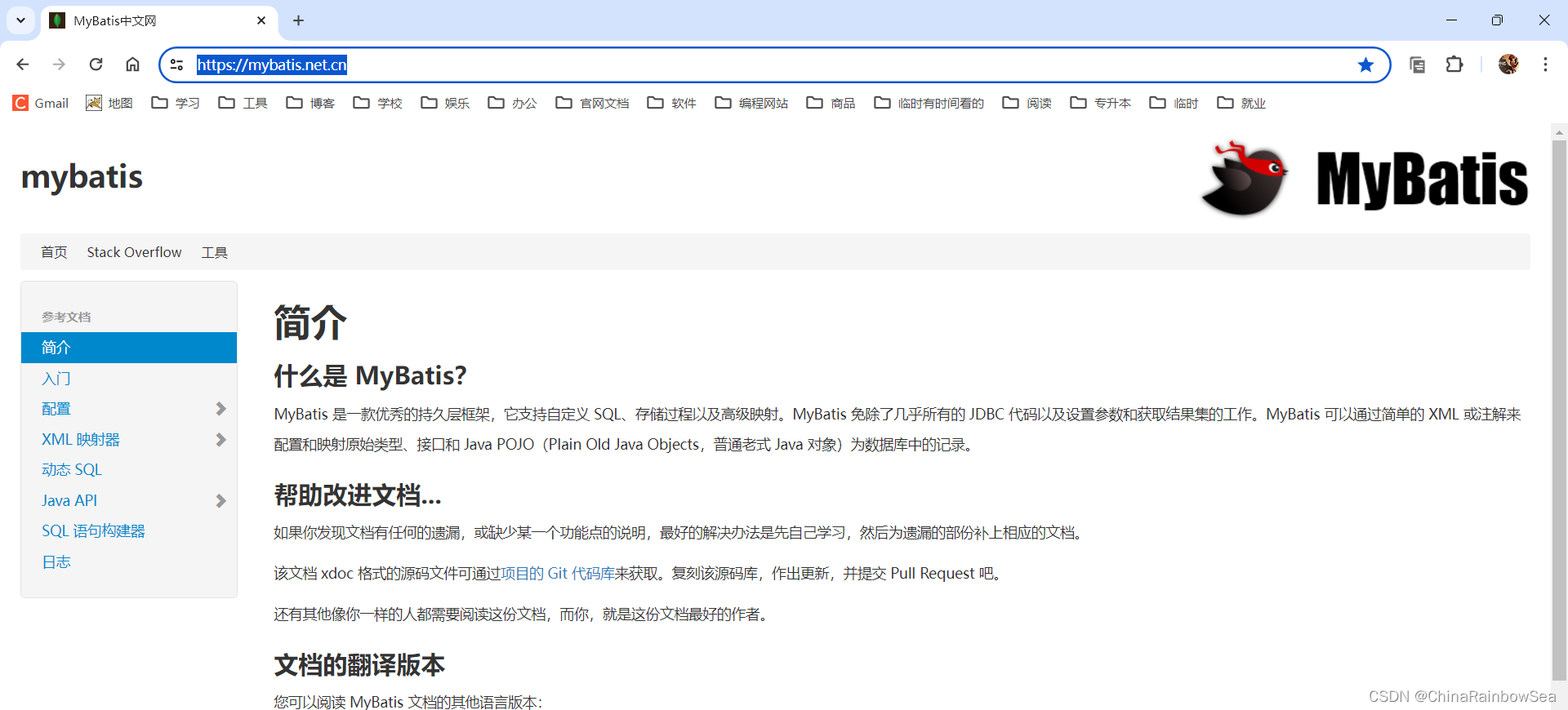This screenshot has height=710, width=1568.
Task: Open the user profile avatar
Action: coord(1508,64)
